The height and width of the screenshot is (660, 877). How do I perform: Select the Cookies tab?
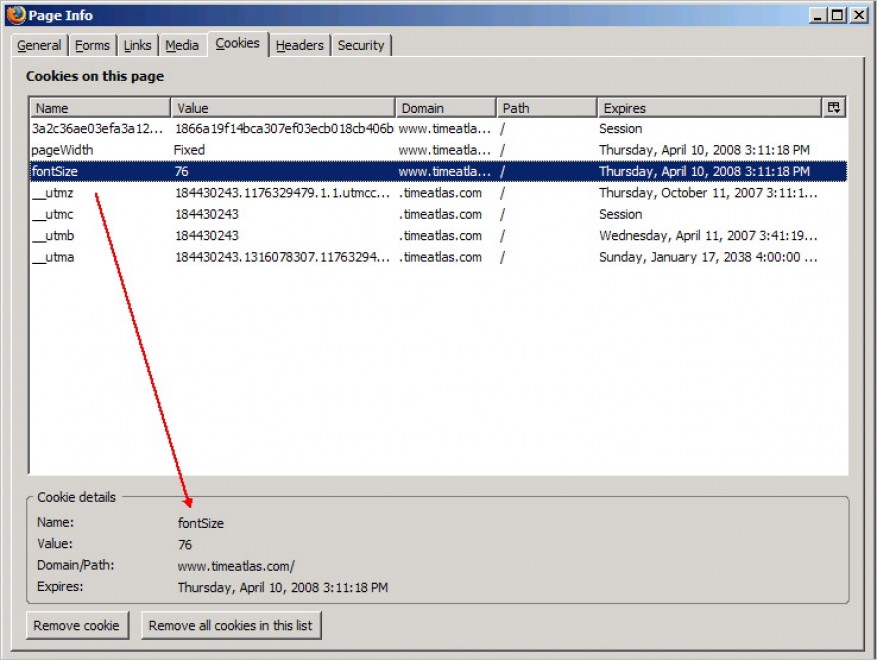coord(238,44)
